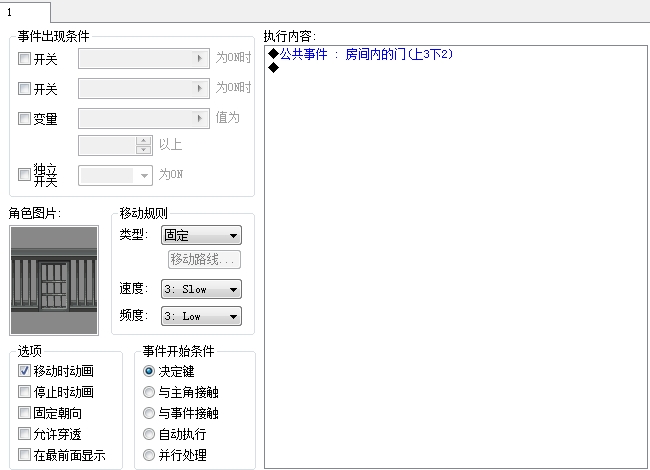Decrease variable value with down stepper arrow

pos(143,150)
